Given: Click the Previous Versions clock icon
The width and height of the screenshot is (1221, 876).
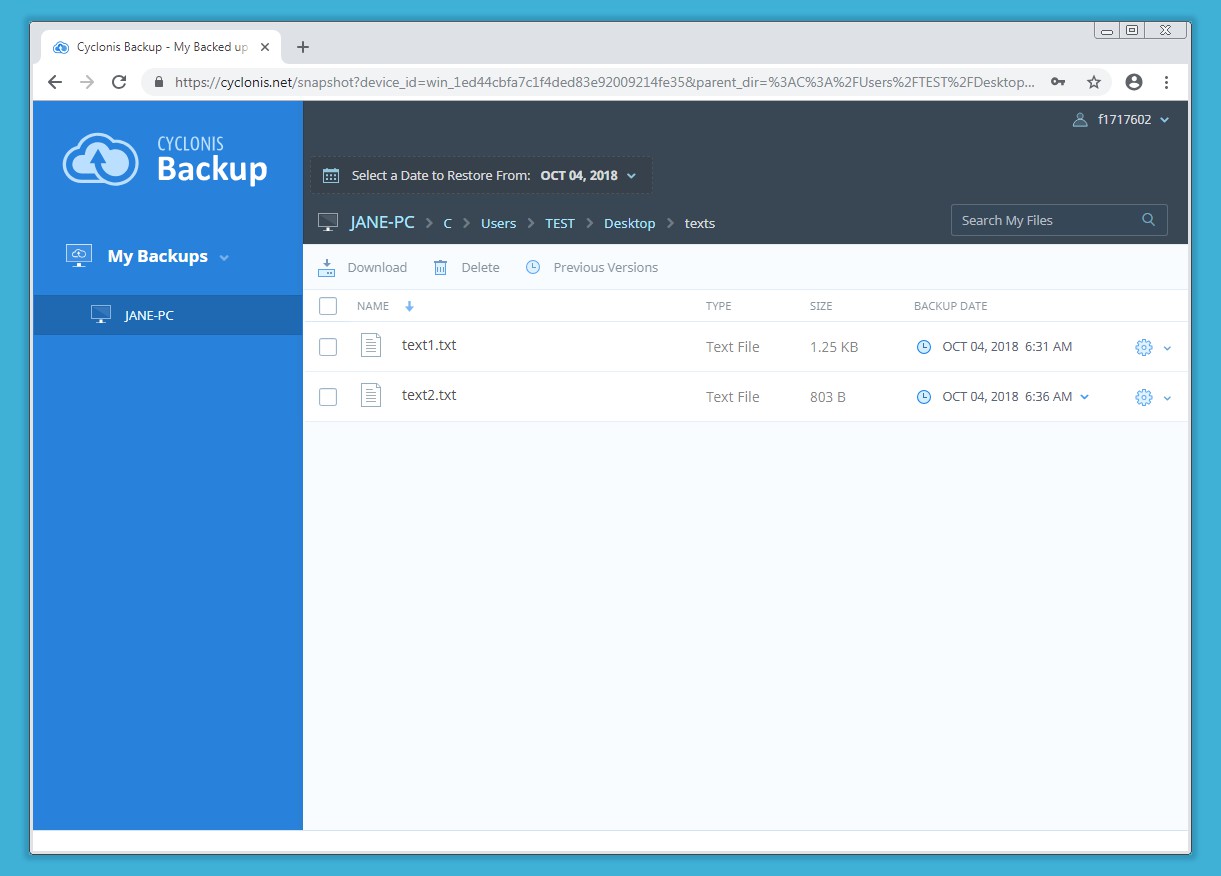Looking at the screenshot, I should click(532, 267).
